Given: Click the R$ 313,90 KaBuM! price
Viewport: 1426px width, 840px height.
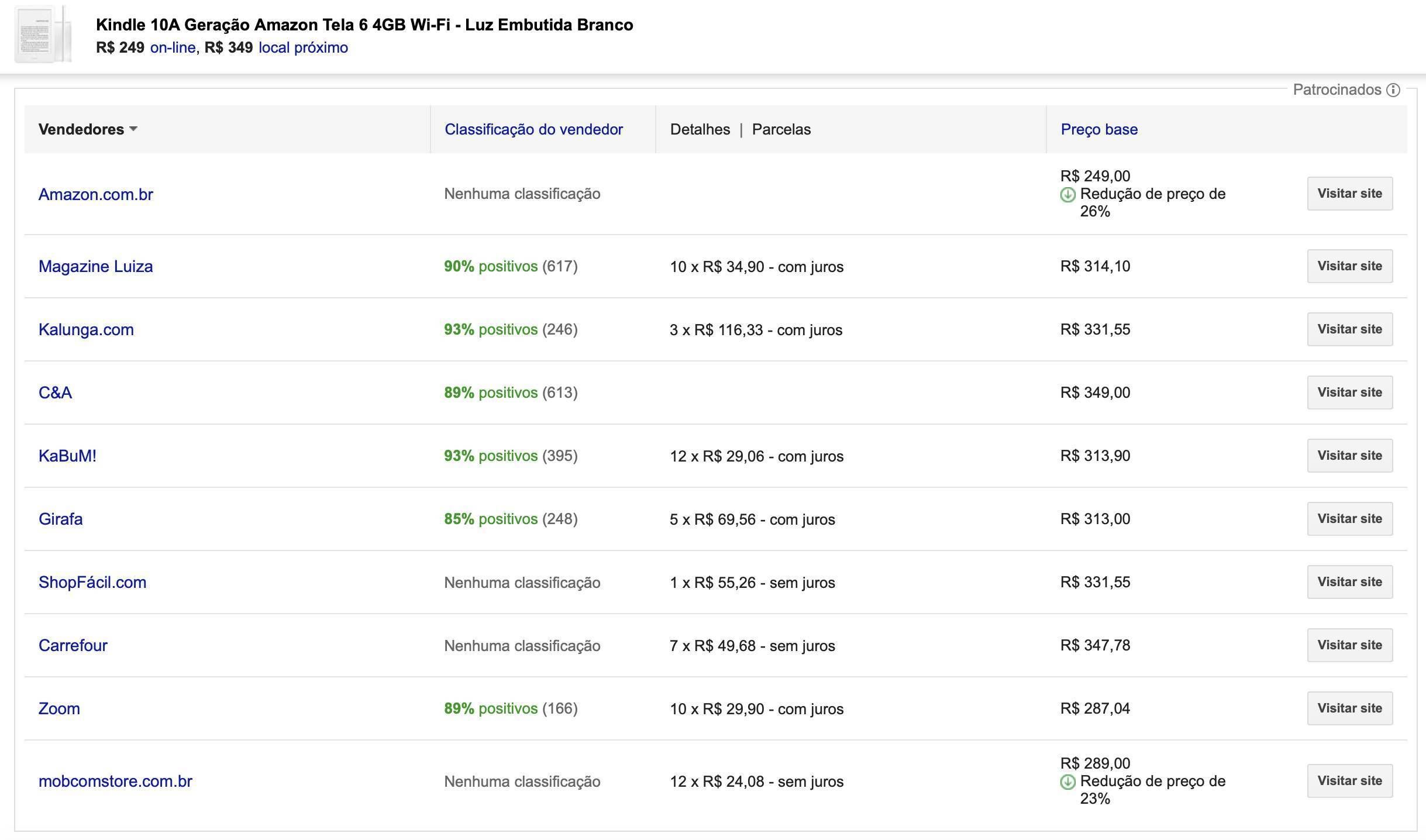Looking at the screenshot, I should [1096, 456].
